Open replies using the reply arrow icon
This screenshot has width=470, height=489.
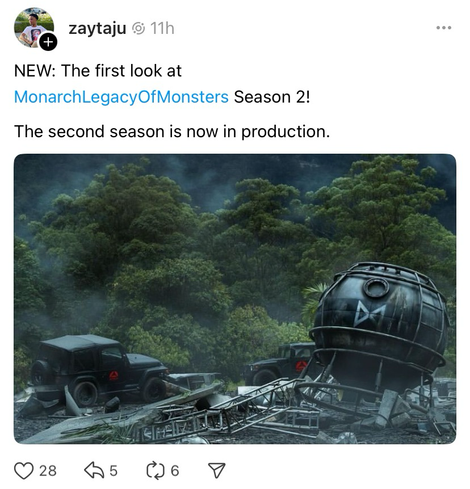(x=95, y=470)
